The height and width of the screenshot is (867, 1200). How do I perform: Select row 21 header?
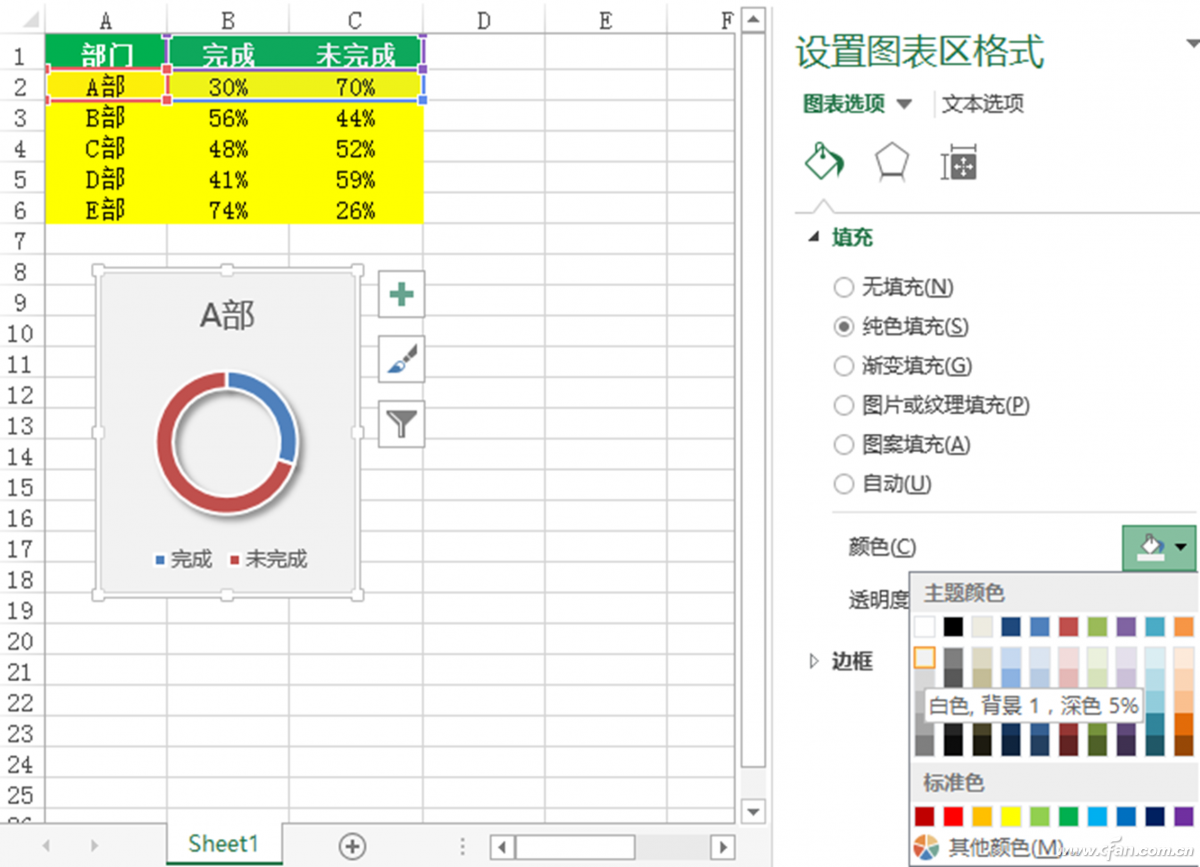(x=21, y=672)
